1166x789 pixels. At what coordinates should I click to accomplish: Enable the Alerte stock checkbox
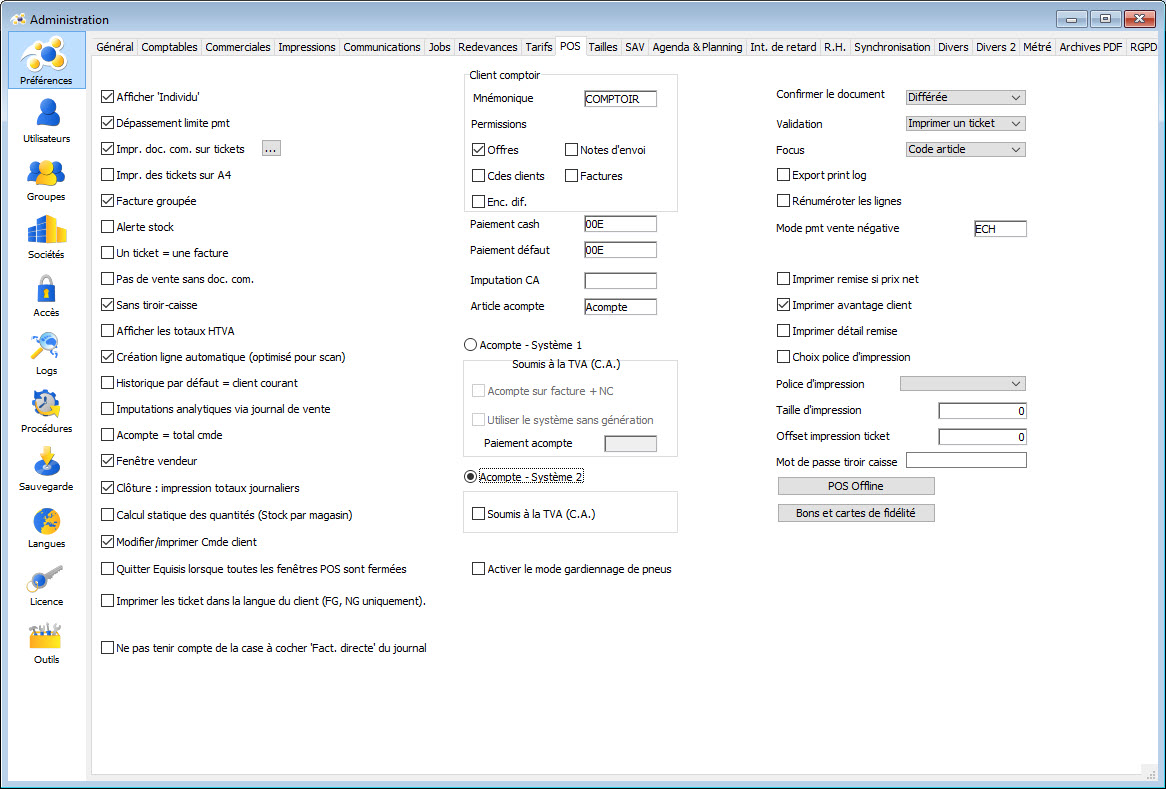108,227
